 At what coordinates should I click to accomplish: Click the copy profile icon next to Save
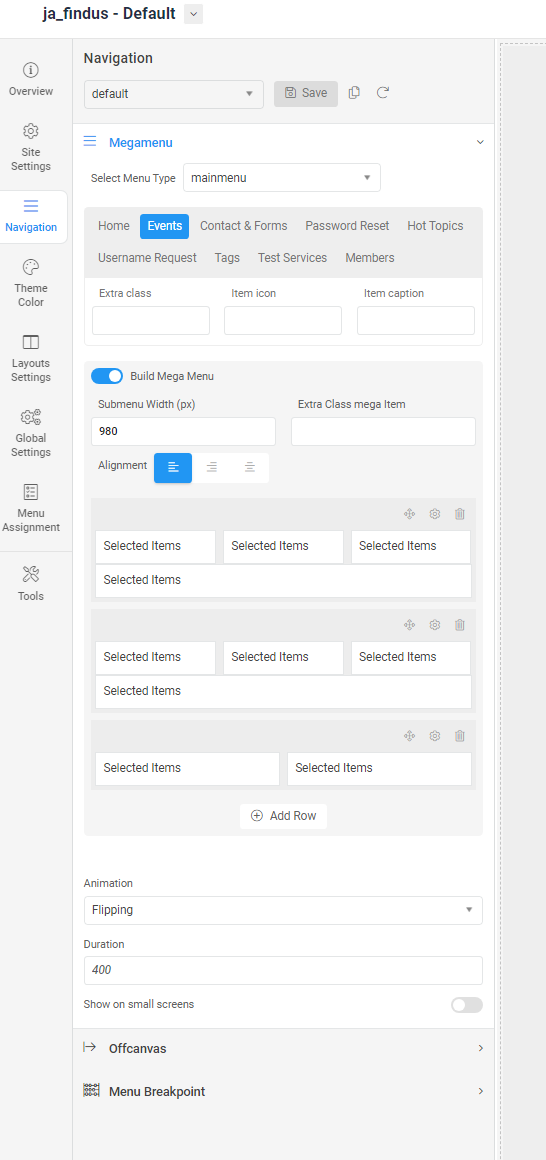[354, 93]
